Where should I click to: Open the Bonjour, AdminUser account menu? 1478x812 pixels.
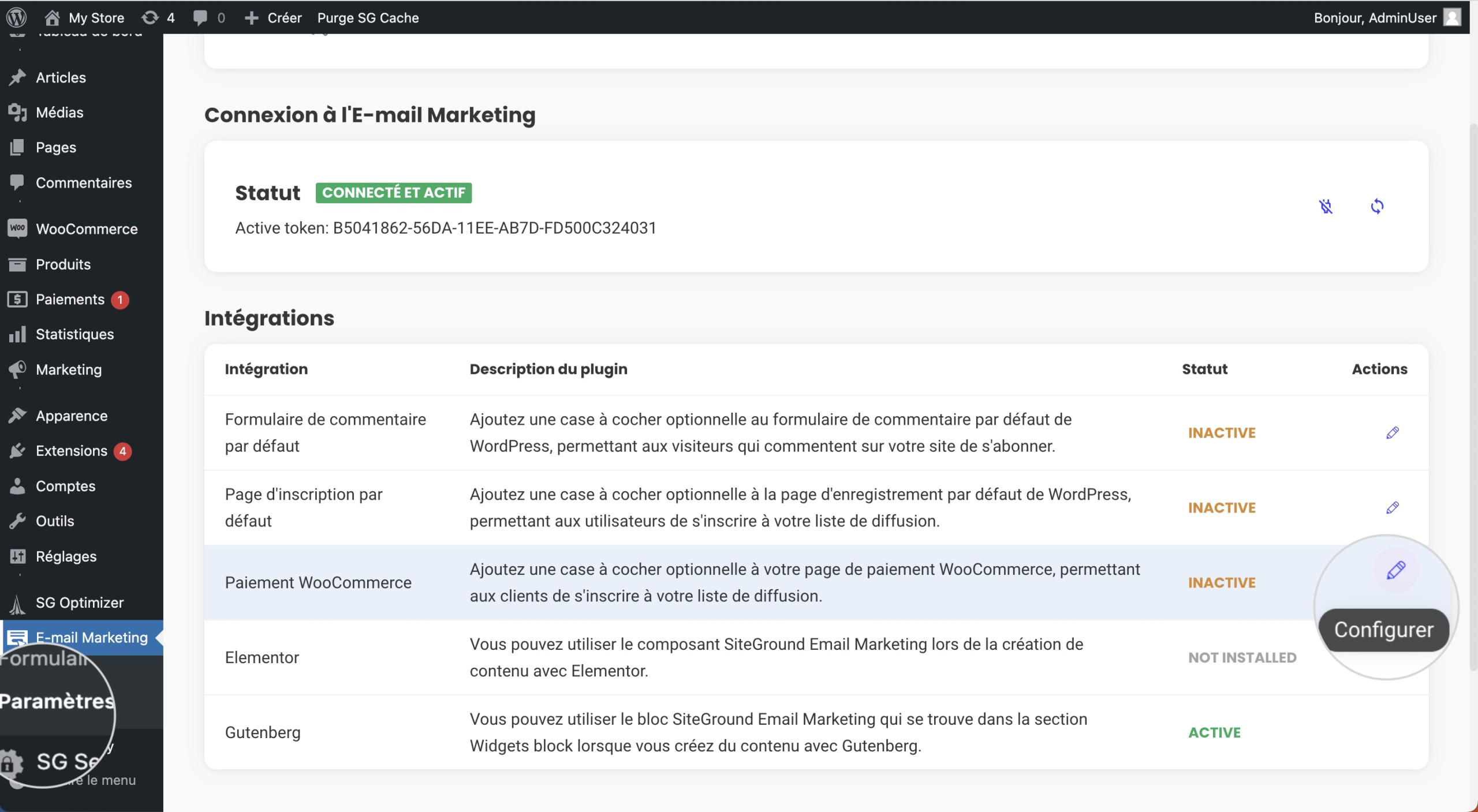[1387, 17]
